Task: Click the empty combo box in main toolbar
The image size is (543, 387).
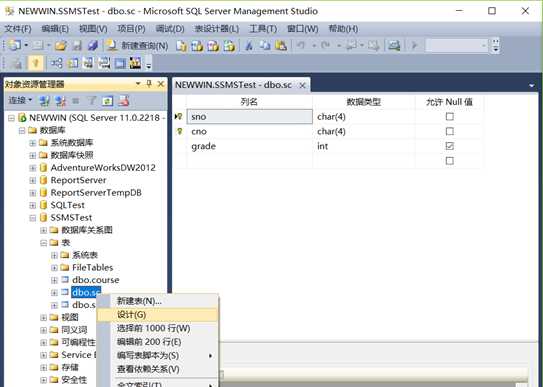Action: (x=456, y=45)
